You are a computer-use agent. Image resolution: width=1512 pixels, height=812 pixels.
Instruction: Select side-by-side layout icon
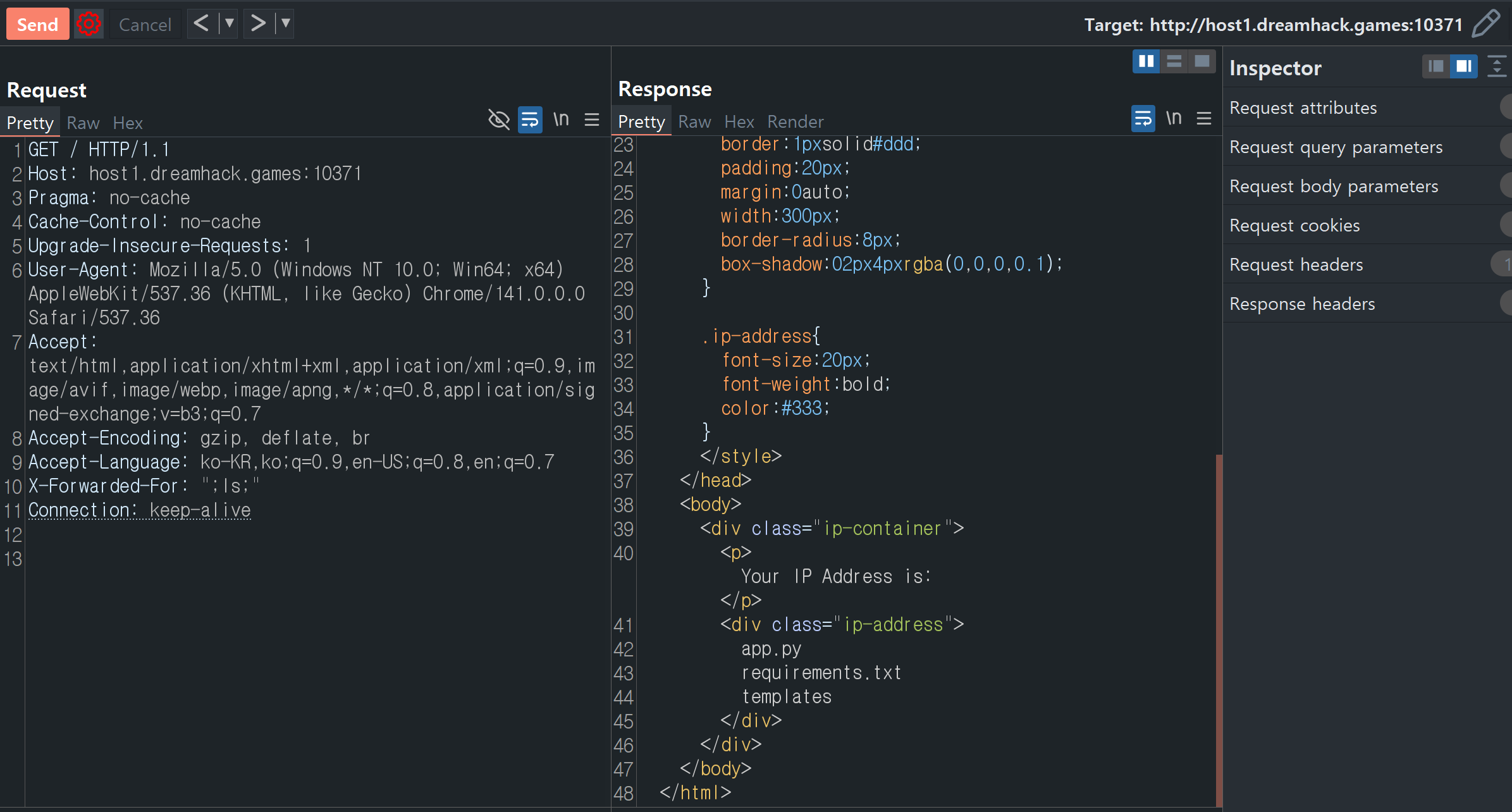click(1146, 61)
